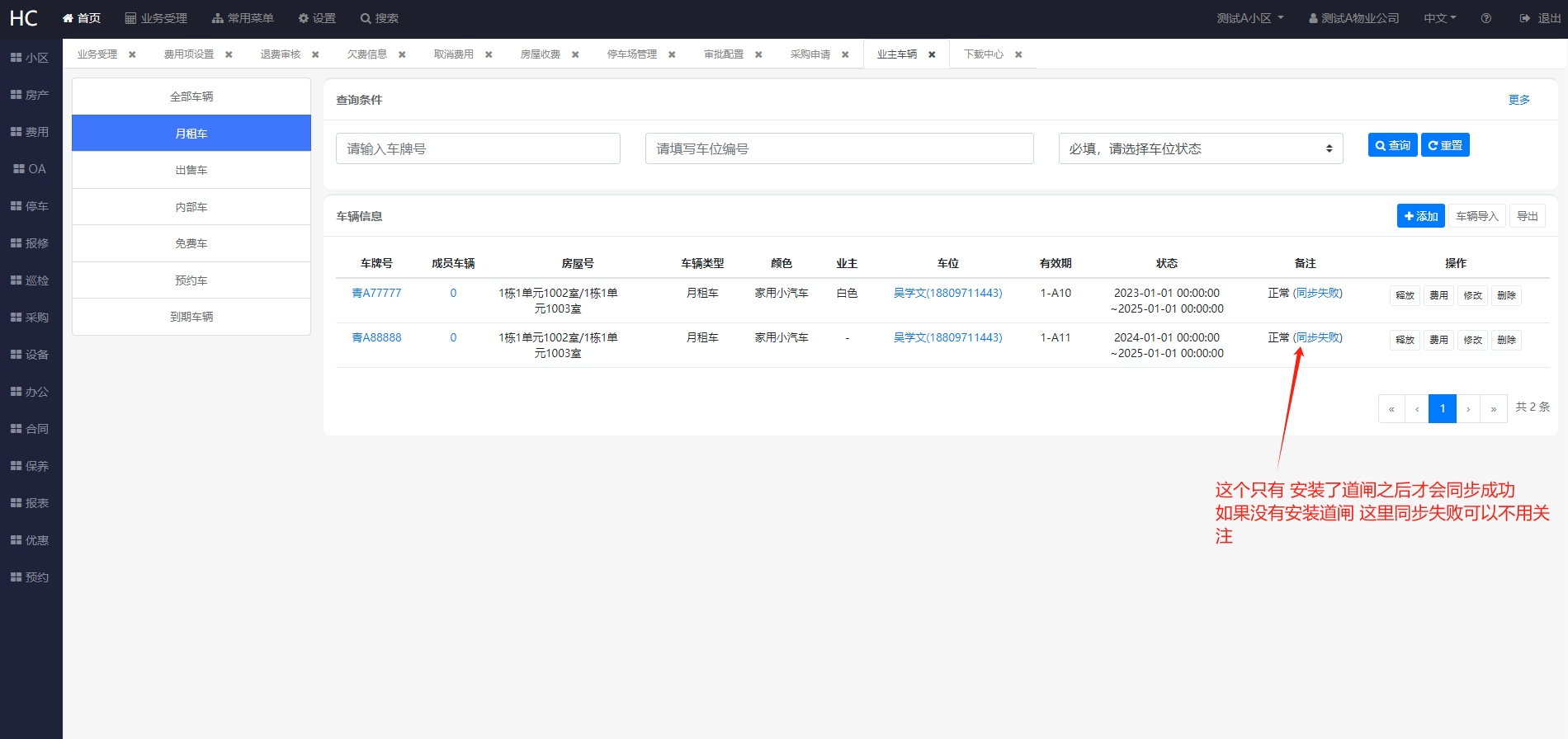This screenshot has width=1568, height=739.
Task: Close the 下载中心 tab
Action: pyautogui.click(x=1018, y=54)
